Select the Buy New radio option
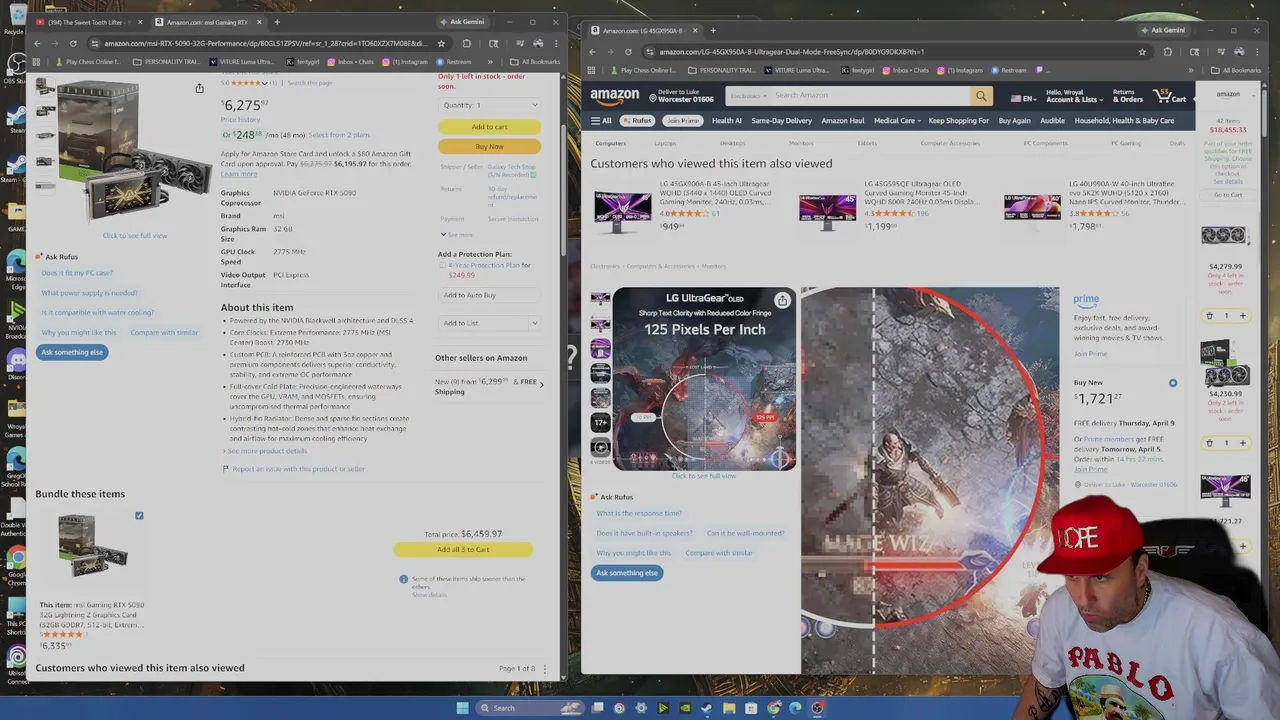This screenshot has height=720, width=1280. point(1173,383)
